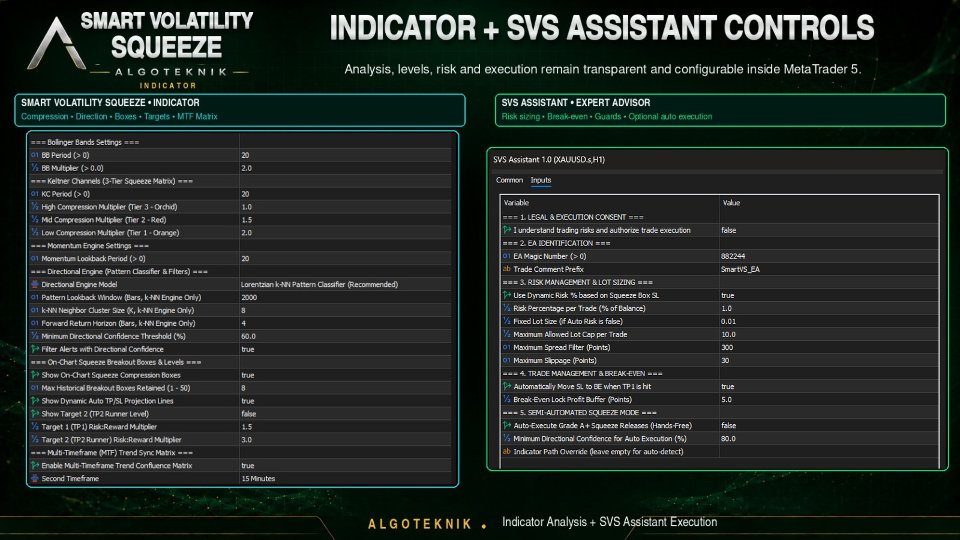Click the icon beside Break-Even Lock Profit Buffer
This screenshot has height=540, width=960.
pos(507,399)
